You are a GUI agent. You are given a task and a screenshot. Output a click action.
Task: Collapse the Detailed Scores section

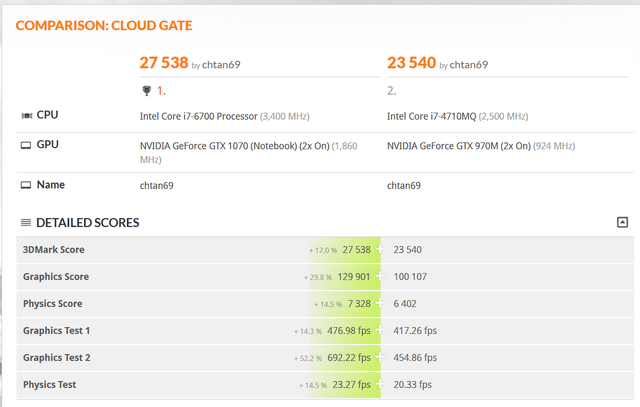coord(622,222)
